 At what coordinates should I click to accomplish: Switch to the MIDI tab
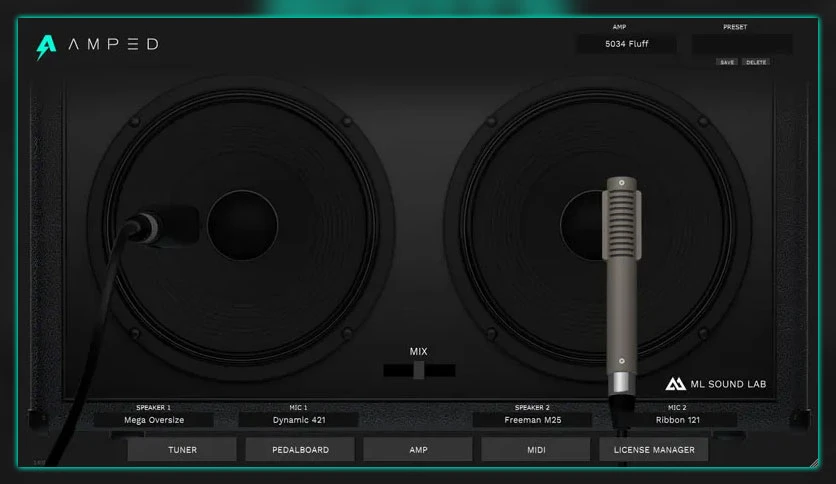536,450
